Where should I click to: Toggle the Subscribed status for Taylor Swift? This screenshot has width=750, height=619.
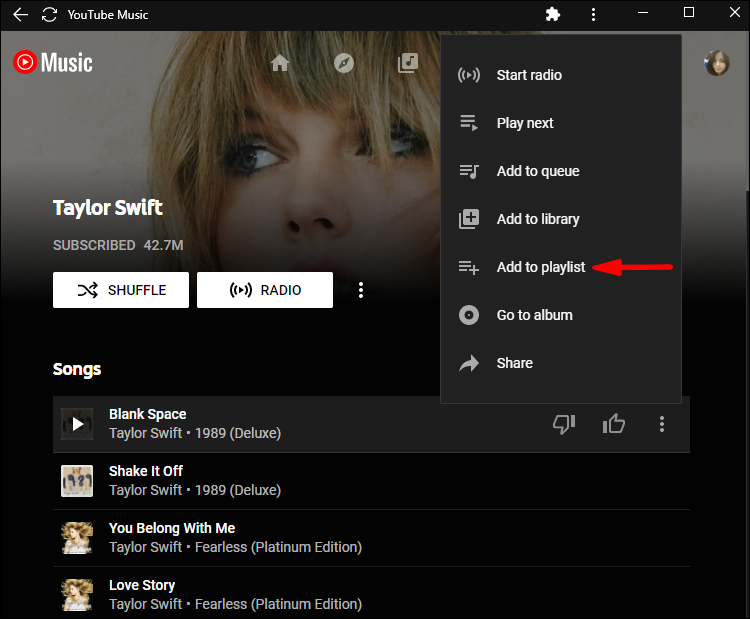click(x=94, y=245)
